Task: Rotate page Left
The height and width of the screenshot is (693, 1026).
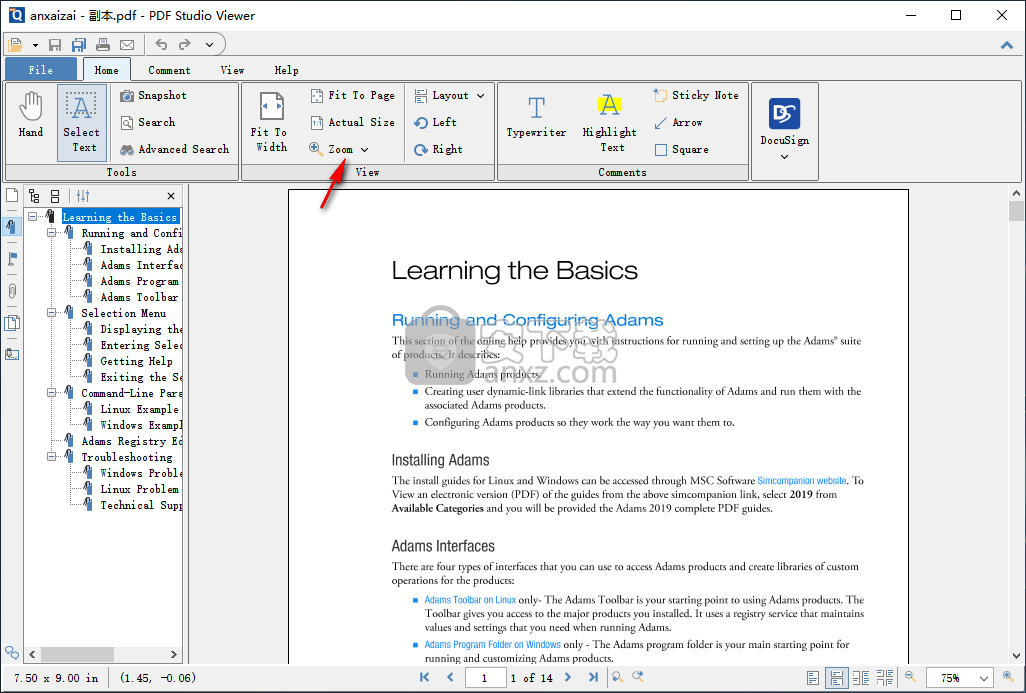Action: coord(435,122)
